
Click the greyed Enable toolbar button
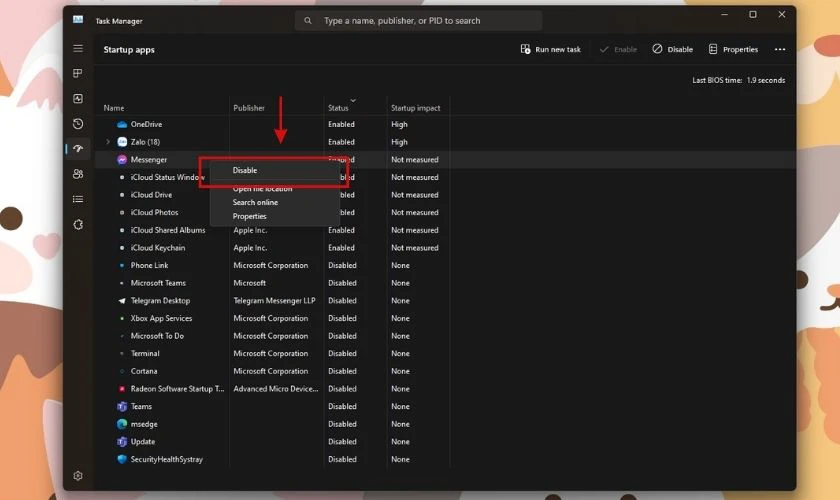(x=618, y=49)
